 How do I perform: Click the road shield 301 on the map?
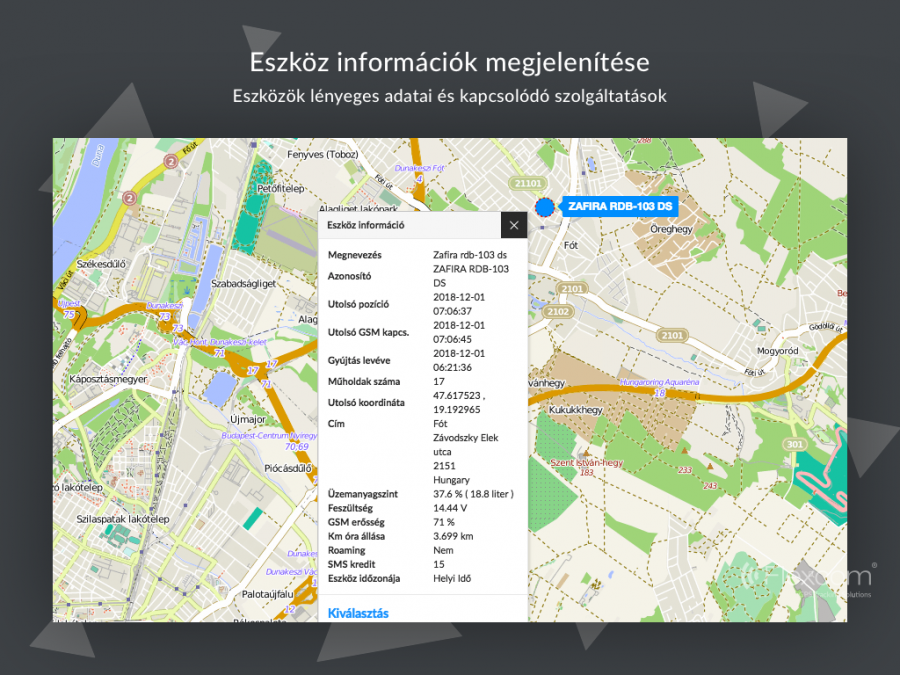click(794, 444)
